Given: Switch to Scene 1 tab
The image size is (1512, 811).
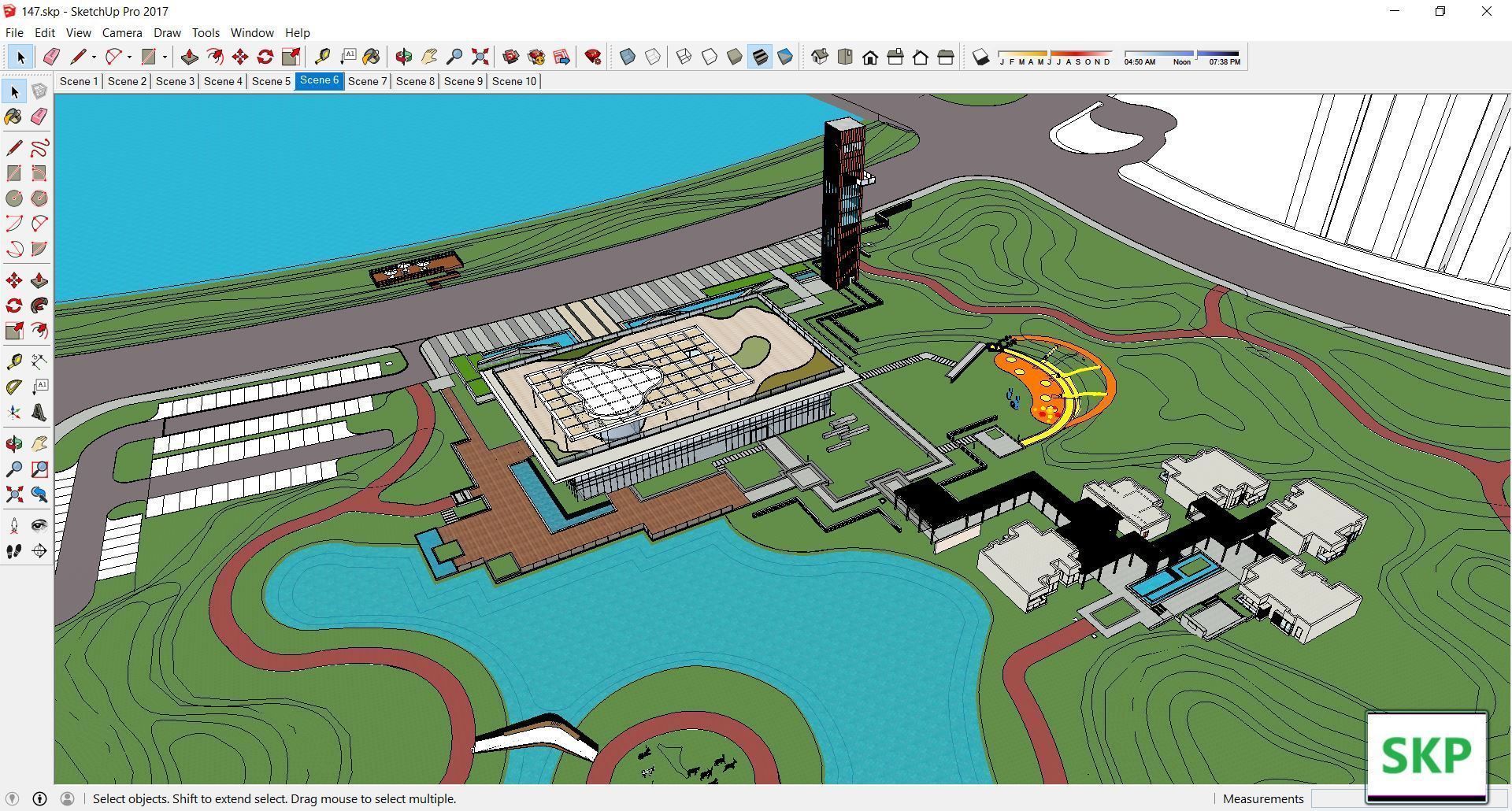Looking at the screenshot, I should pyautogui.click(x=79, y=81).
